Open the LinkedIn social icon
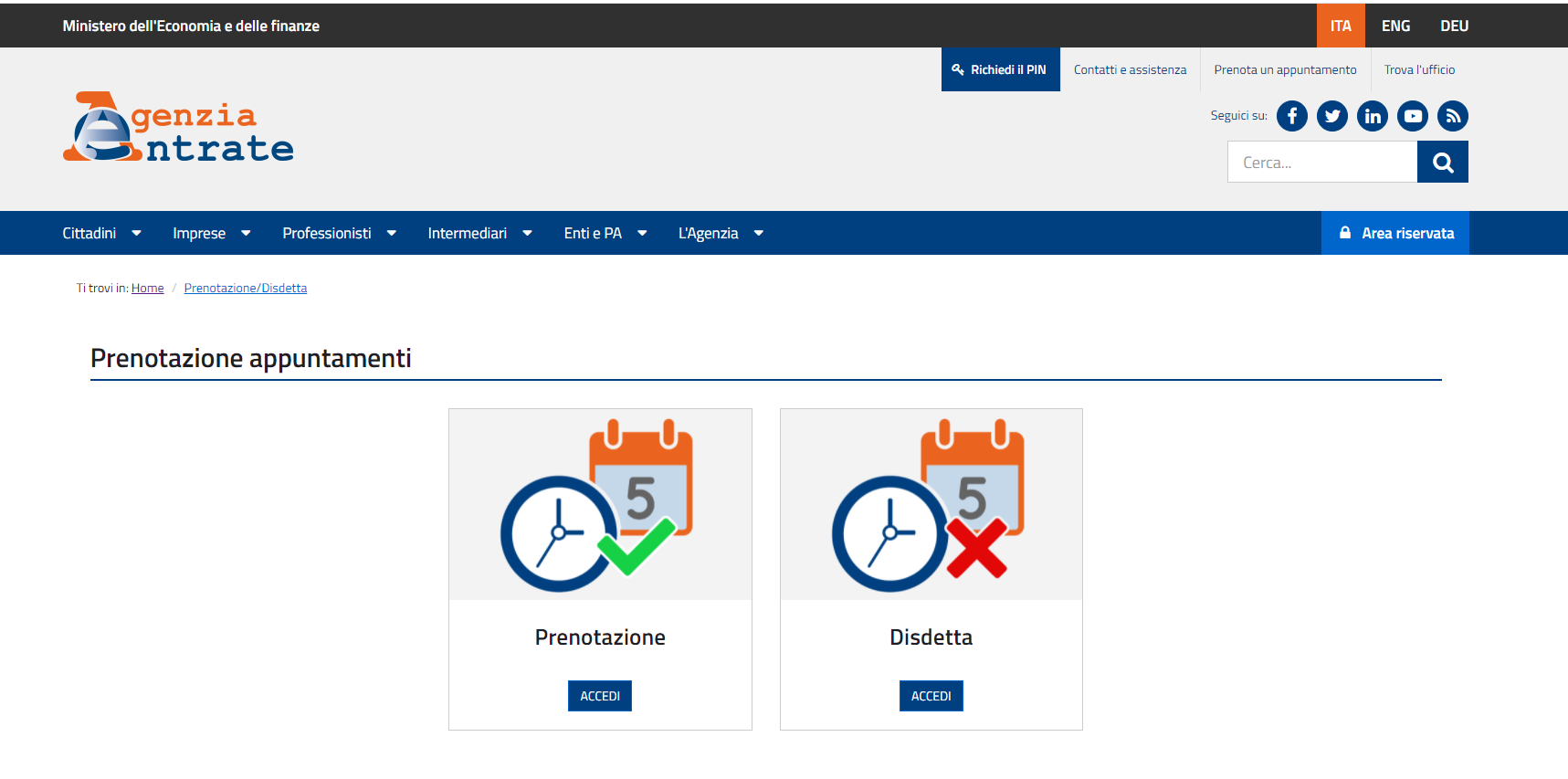Screen dimensions: 1568x779 (x=1372, y=116)
